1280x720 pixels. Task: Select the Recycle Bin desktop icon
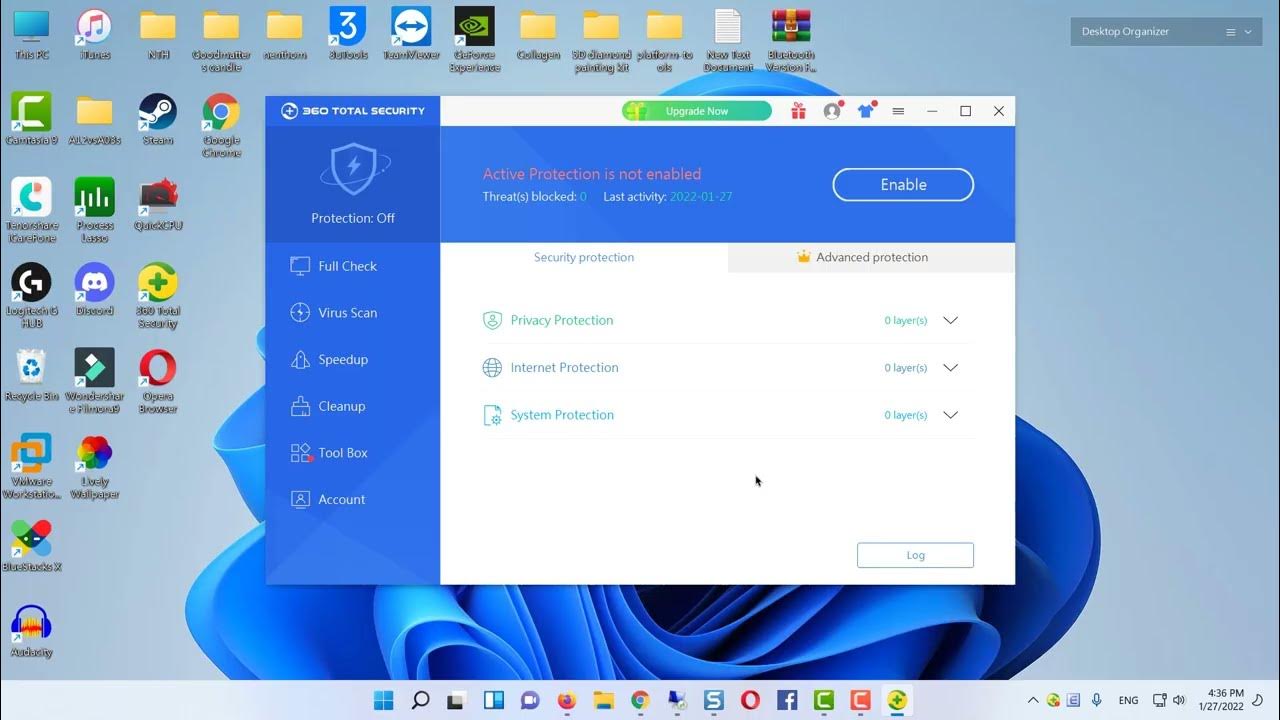click(x=32, y=375)
